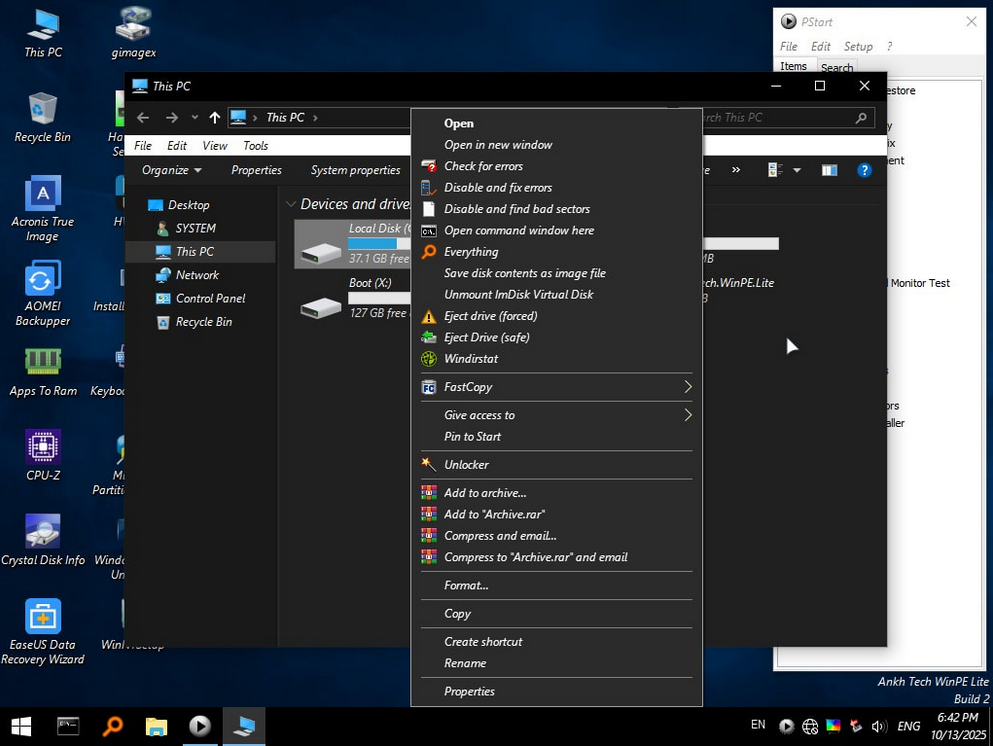Screen dimensions: 993x746
Task: Open the view options dropdown arrow
Action: click(797, 171)
